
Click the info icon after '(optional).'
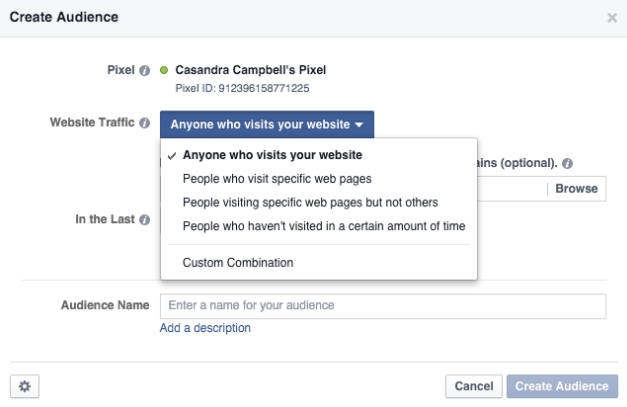click(567, 164)
